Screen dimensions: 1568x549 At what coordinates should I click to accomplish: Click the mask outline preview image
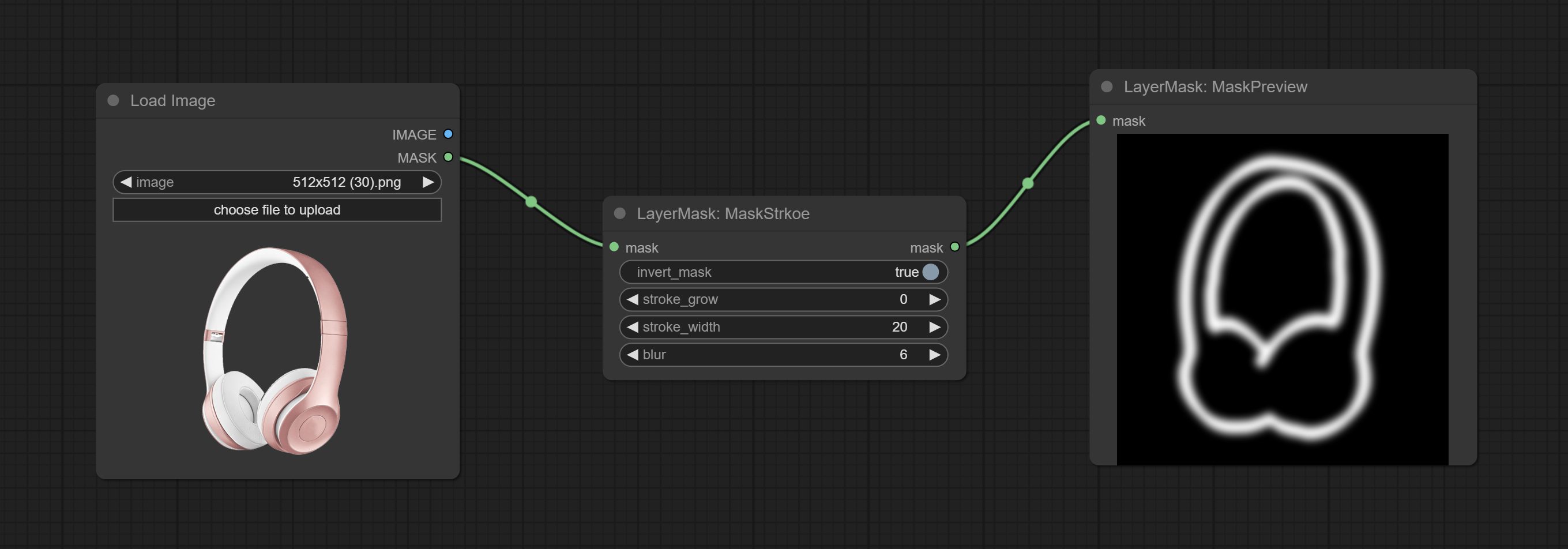click(x=1283, y=299)
